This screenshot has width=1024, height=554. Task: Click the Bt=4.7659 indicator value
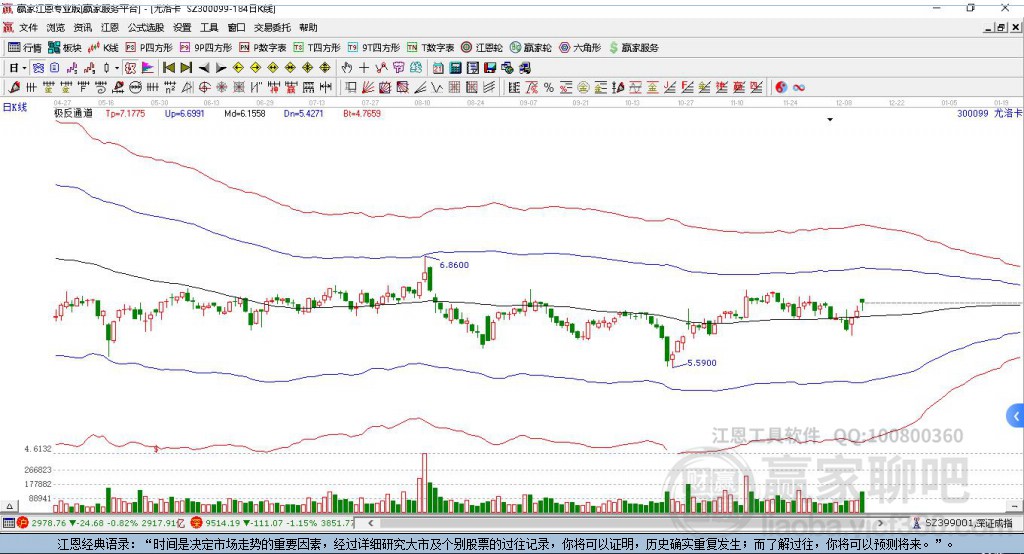click(362, 114)
